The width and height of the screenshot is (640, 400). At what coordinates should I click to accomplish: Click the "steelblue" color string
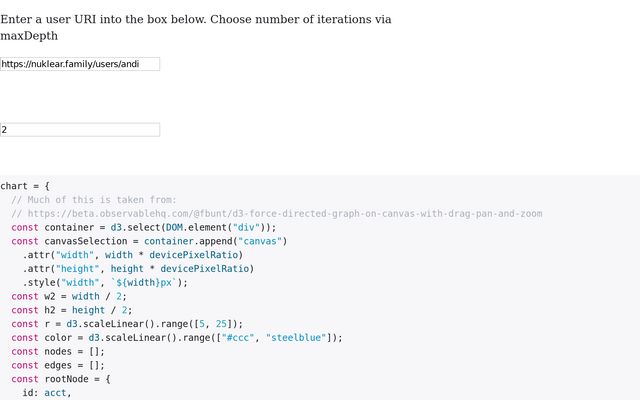[296, 338]
